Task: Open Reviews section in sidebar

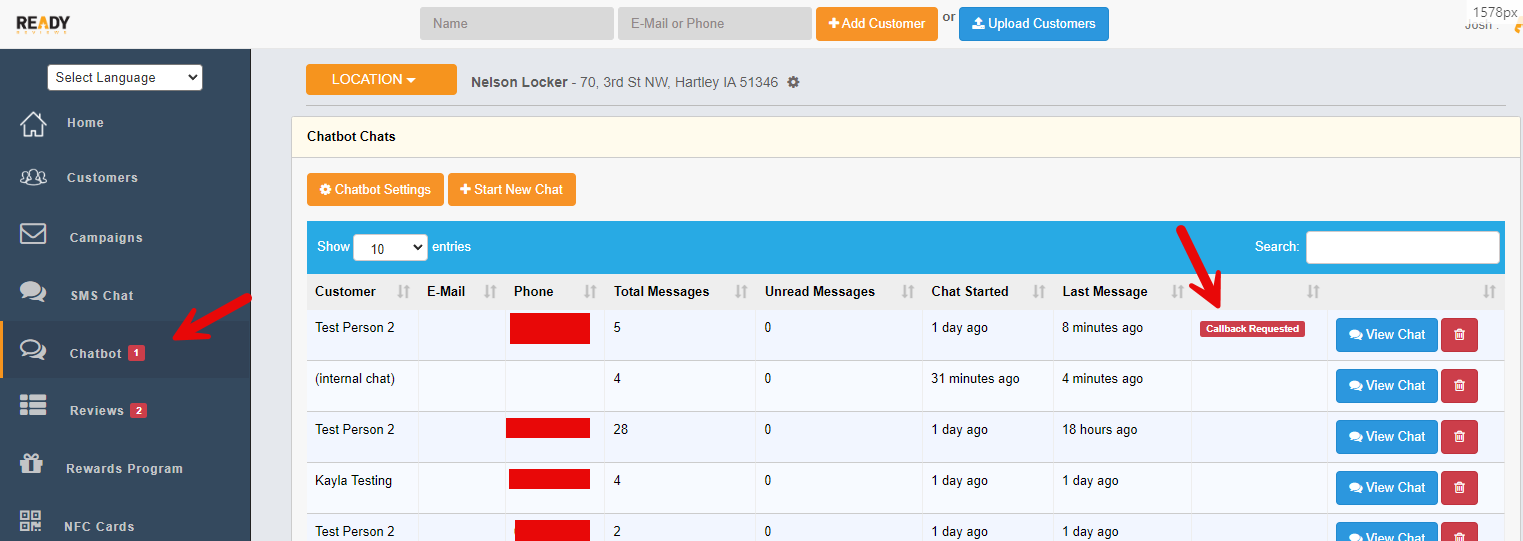Action: tap(96, 411)
